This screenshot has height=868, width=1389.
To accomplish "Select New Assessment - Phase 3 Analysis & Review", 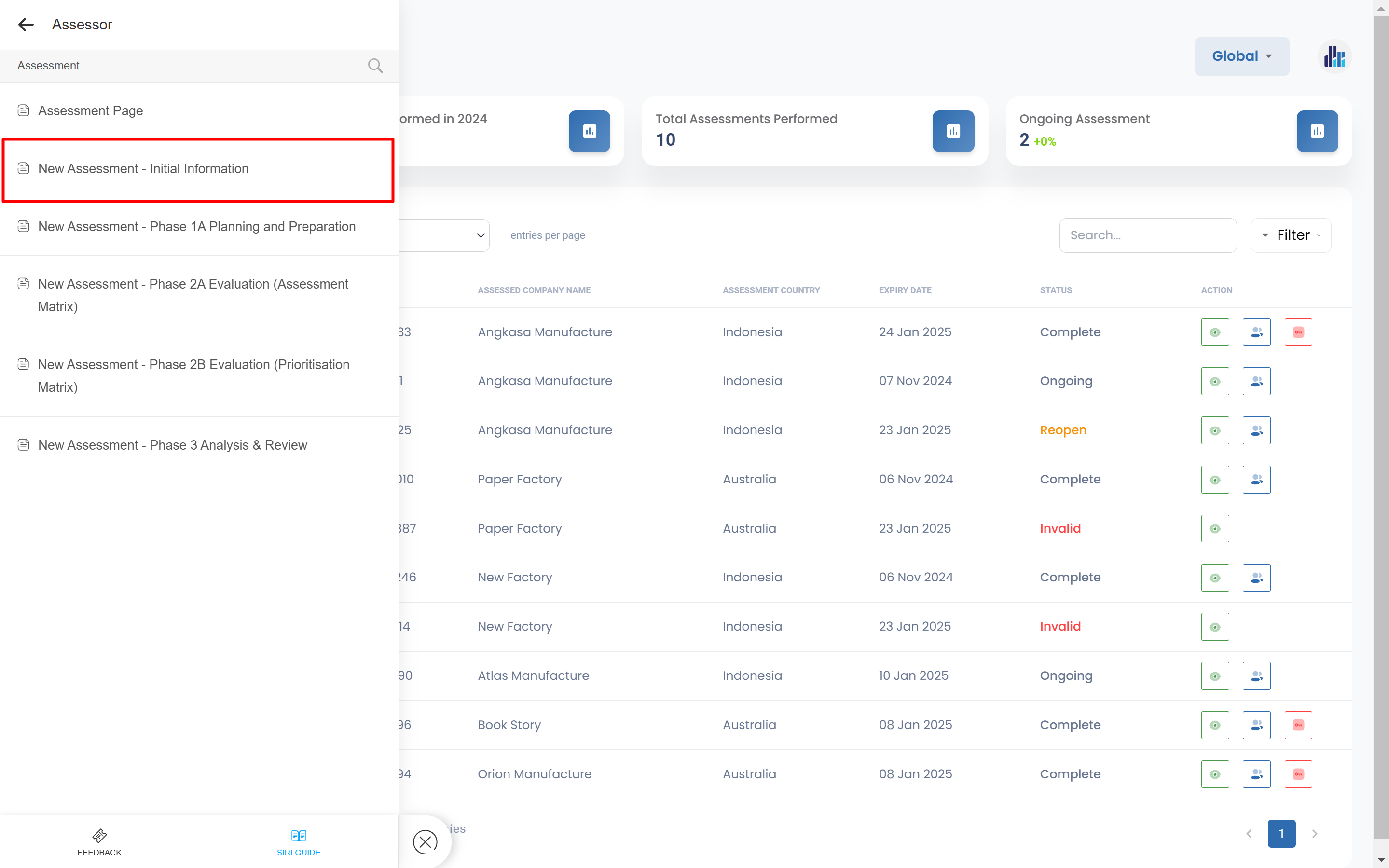I will tap(172, 445).
